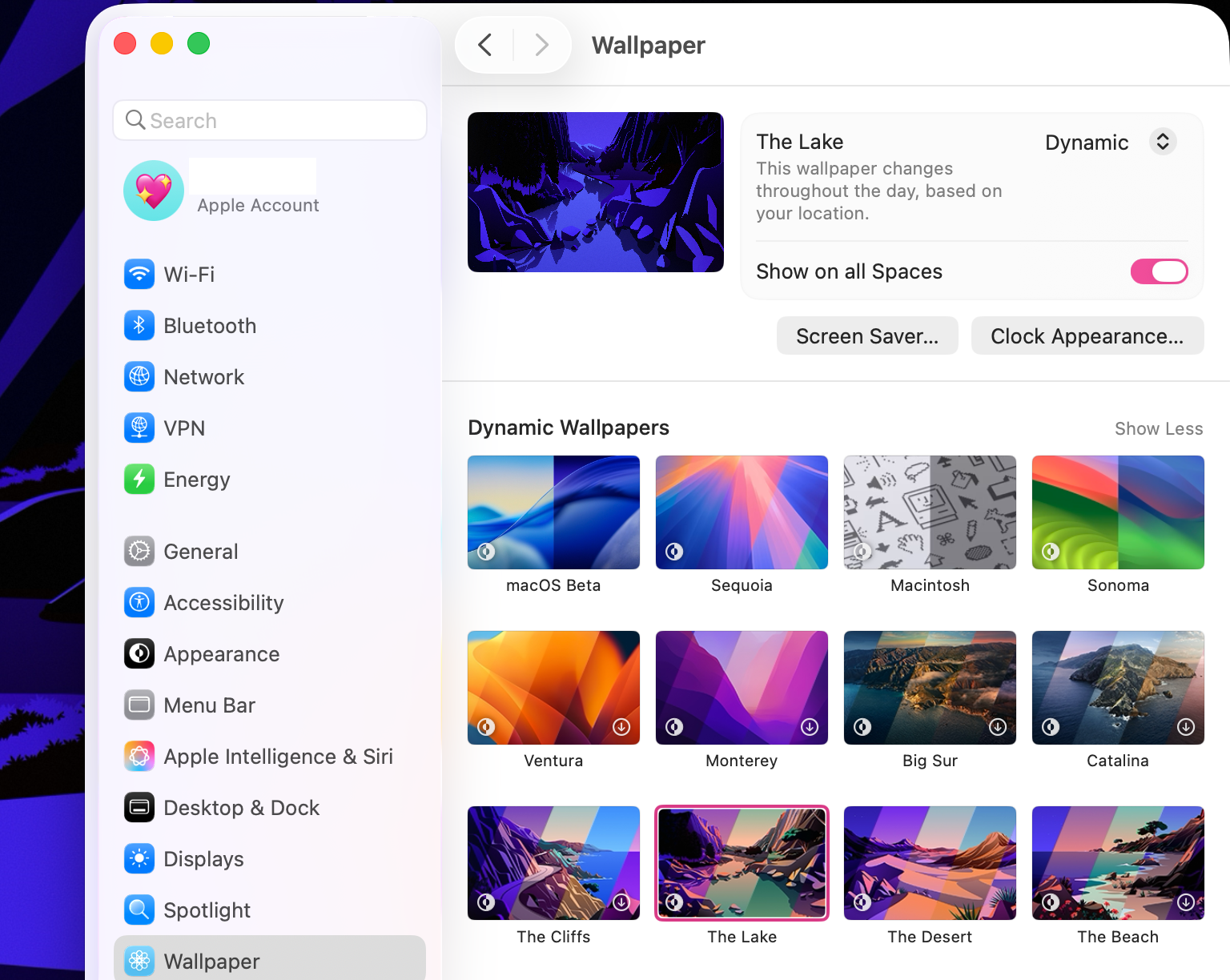Select Apple Intelligence & Siri icon
Viewport: 1230px width, 980px height.
[139, 757]
